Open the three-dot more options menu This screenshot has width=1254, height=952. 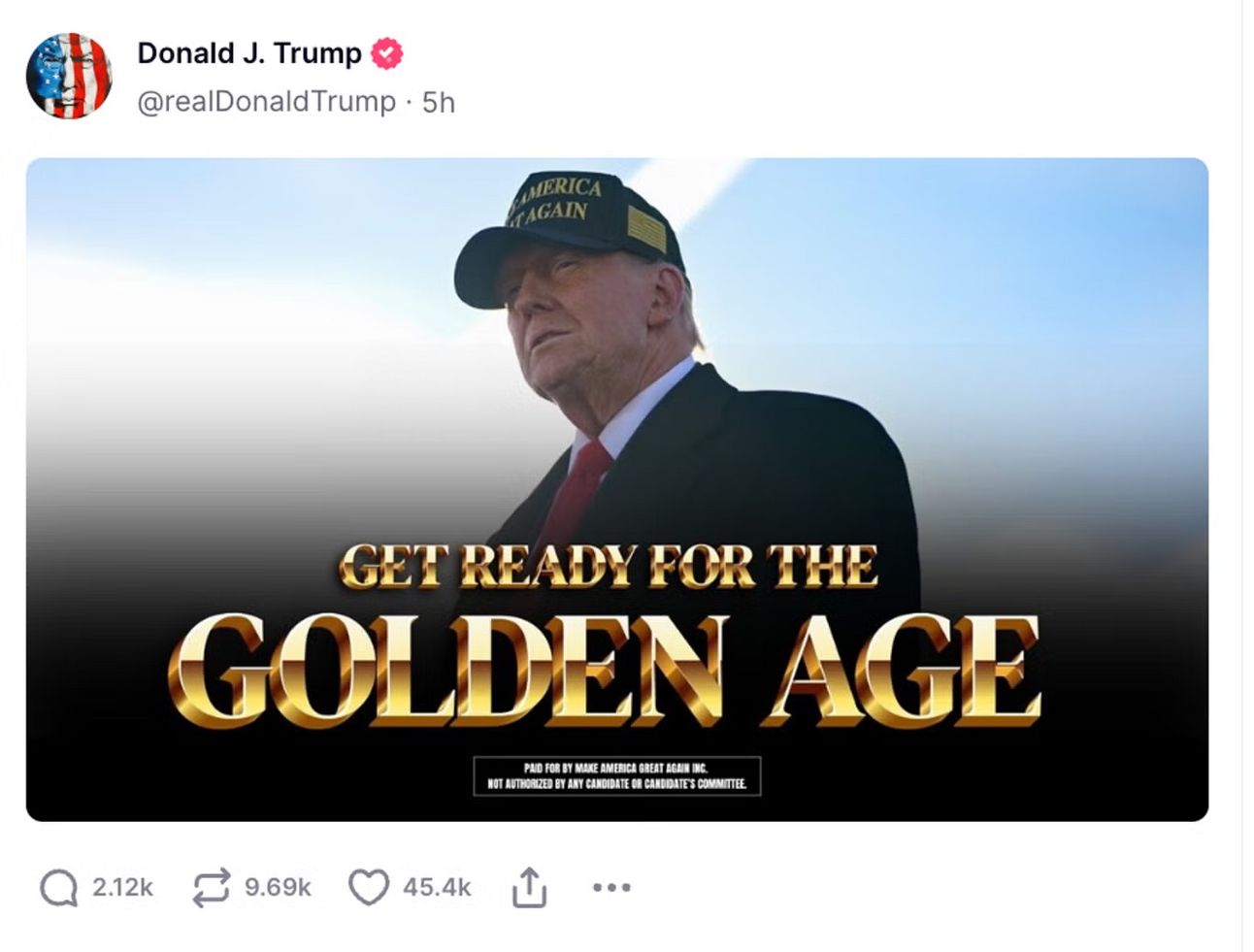point(611,887)
